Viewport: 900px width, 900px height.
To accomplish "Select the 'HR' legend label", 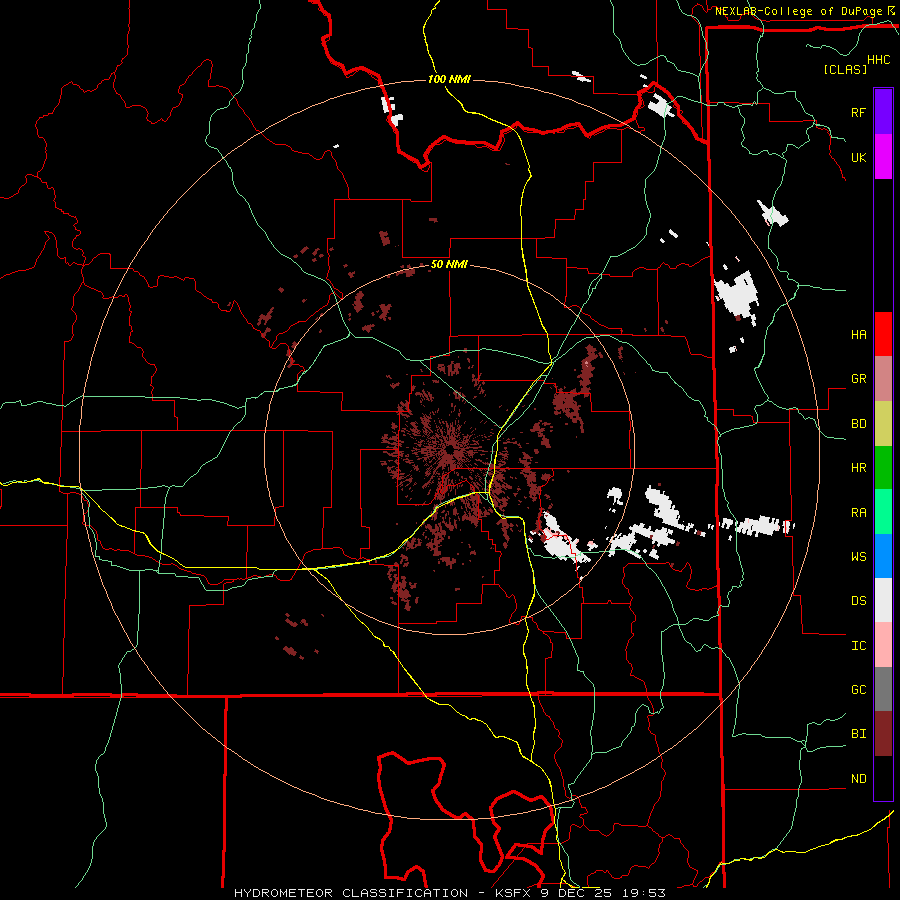I will coord(858,468).
